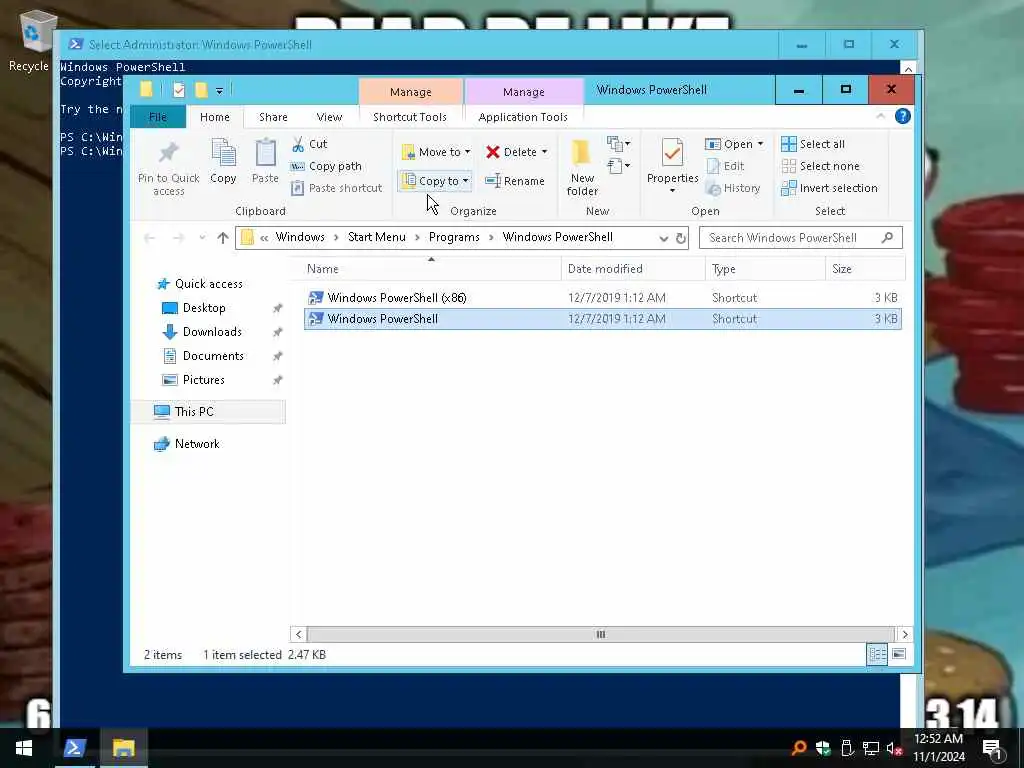Click Start Menu in address breadcrumb
This screenshot has width=1024, height=768.
pyautogui.click(x=377, y=237)
